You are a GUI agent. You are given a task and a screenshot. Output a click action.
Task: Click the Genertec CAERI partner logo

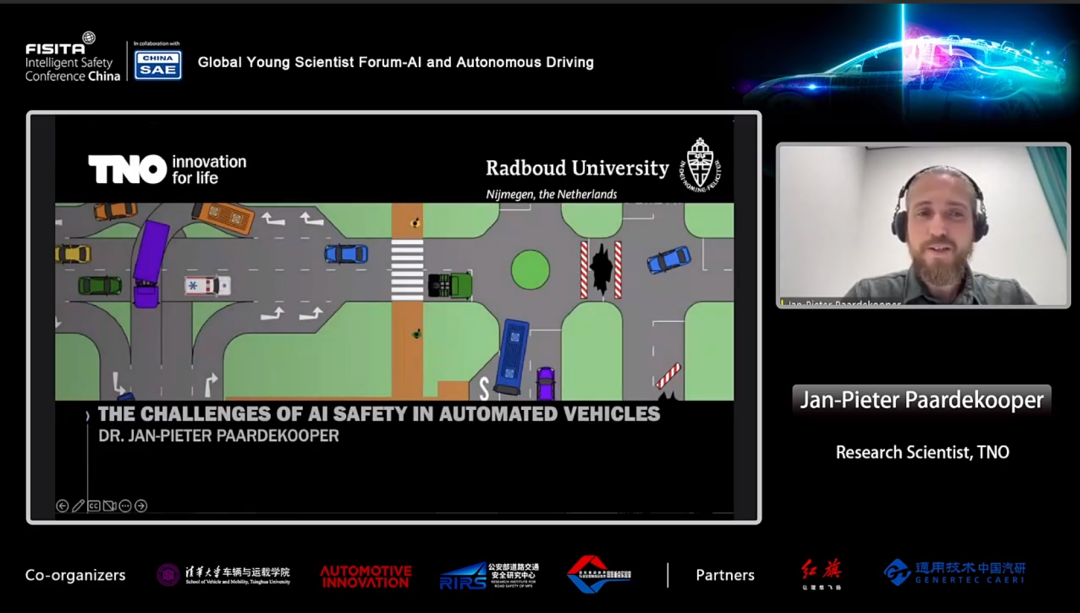pyautogui.click(x=954, y=573)
